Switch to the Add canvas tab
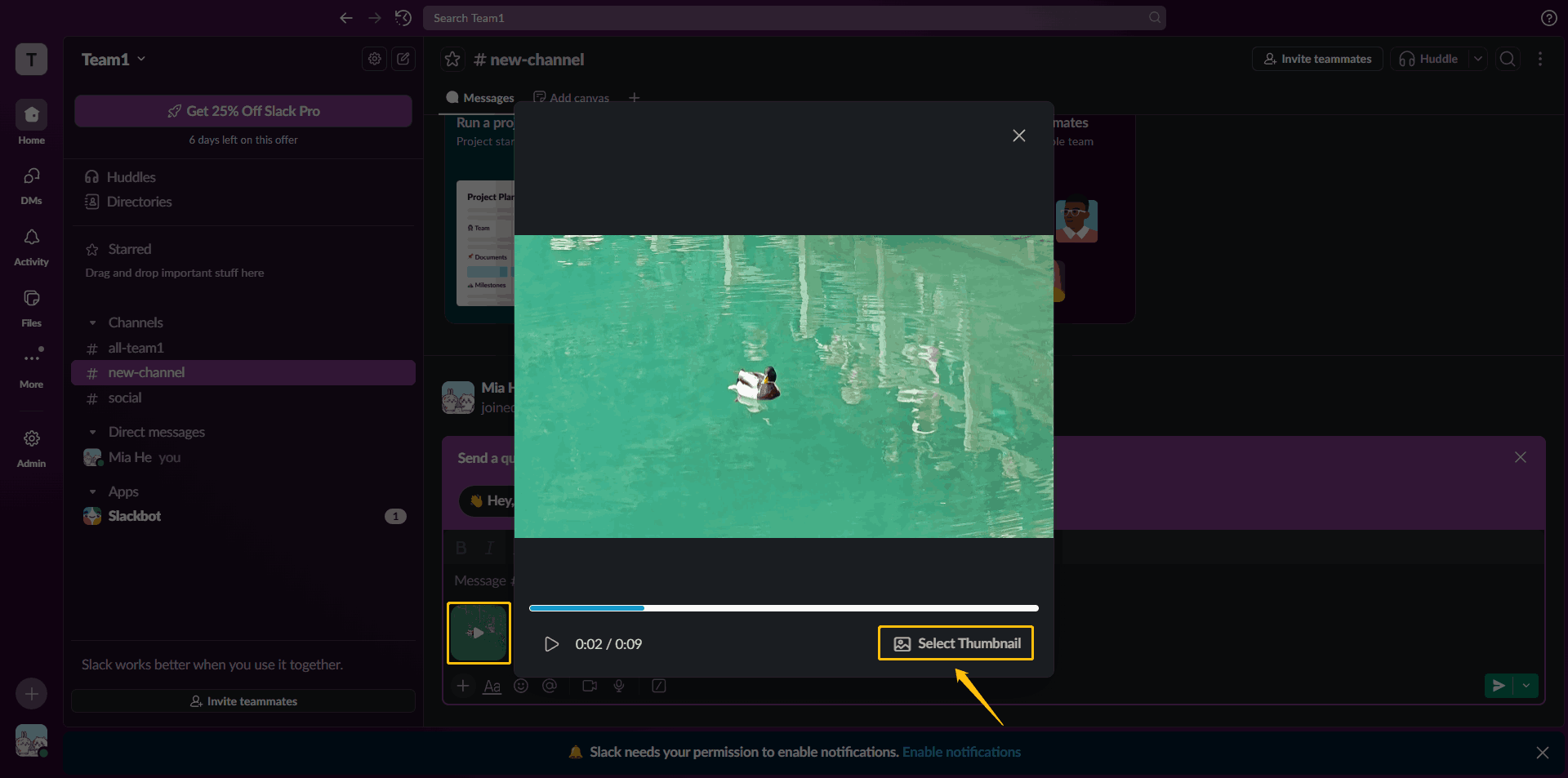 [x=571, y=96]
